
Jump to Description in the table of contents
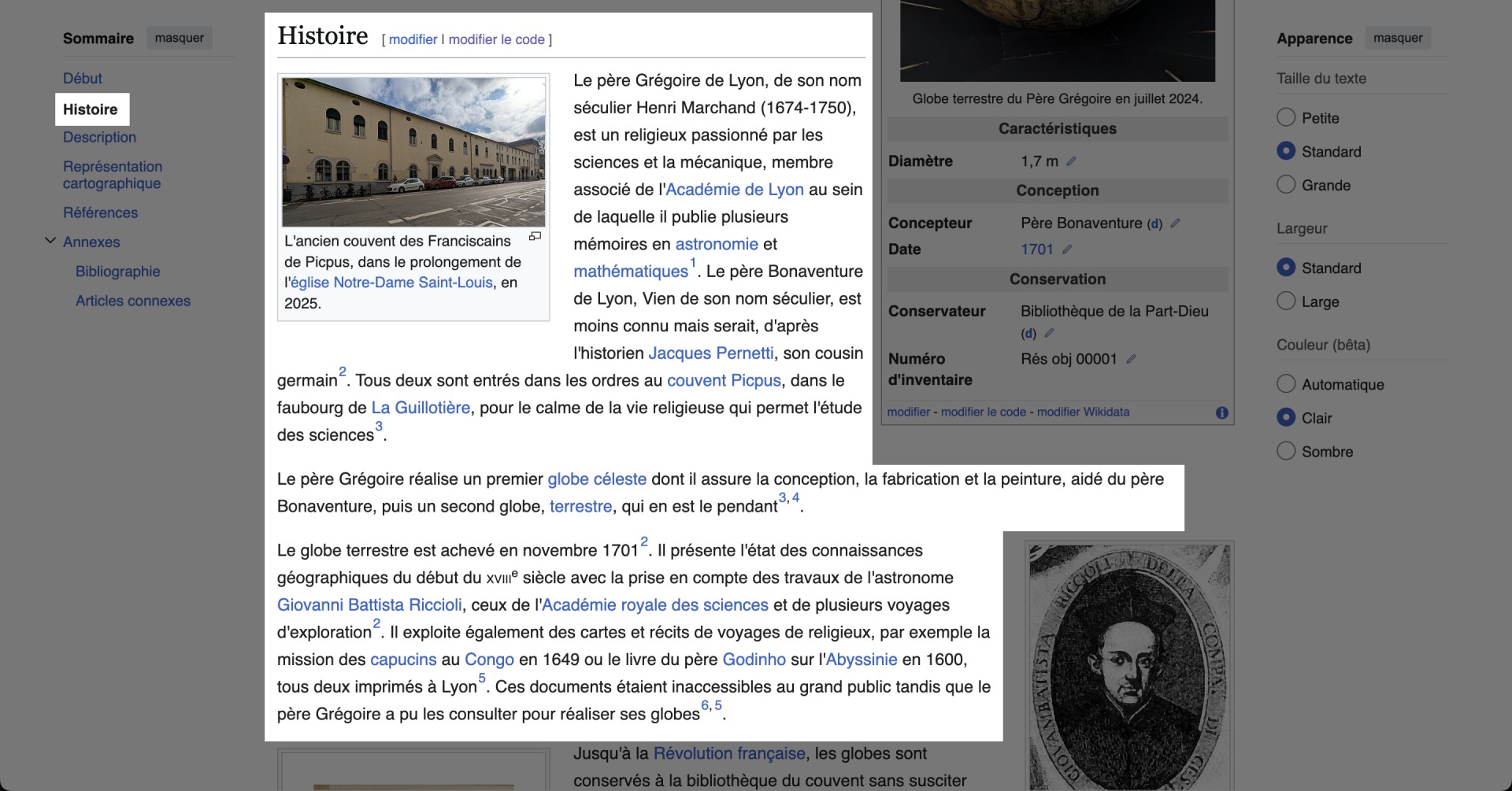pos(99,136)
